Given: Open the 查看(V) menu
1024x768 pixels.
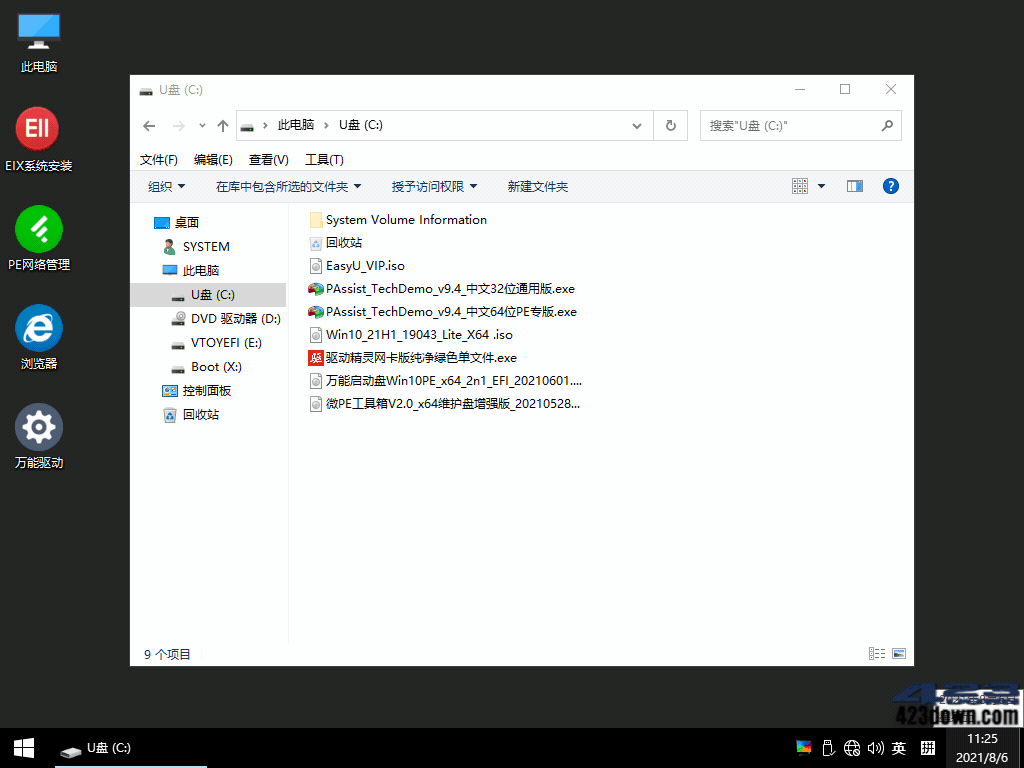Looking at the screenshot, I should 268,159.
